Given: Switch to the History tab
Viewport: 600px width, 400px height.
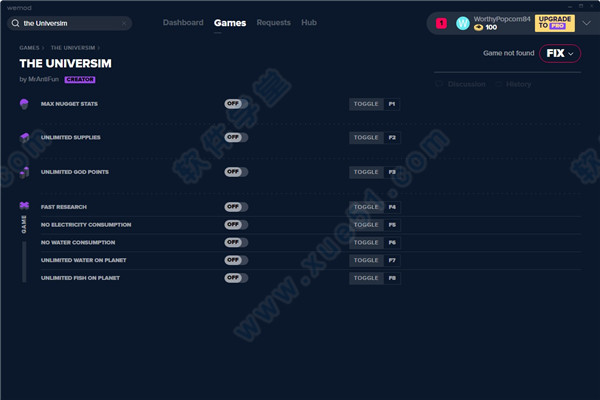Looking at the screenshot, I should [x=518, y=84].
